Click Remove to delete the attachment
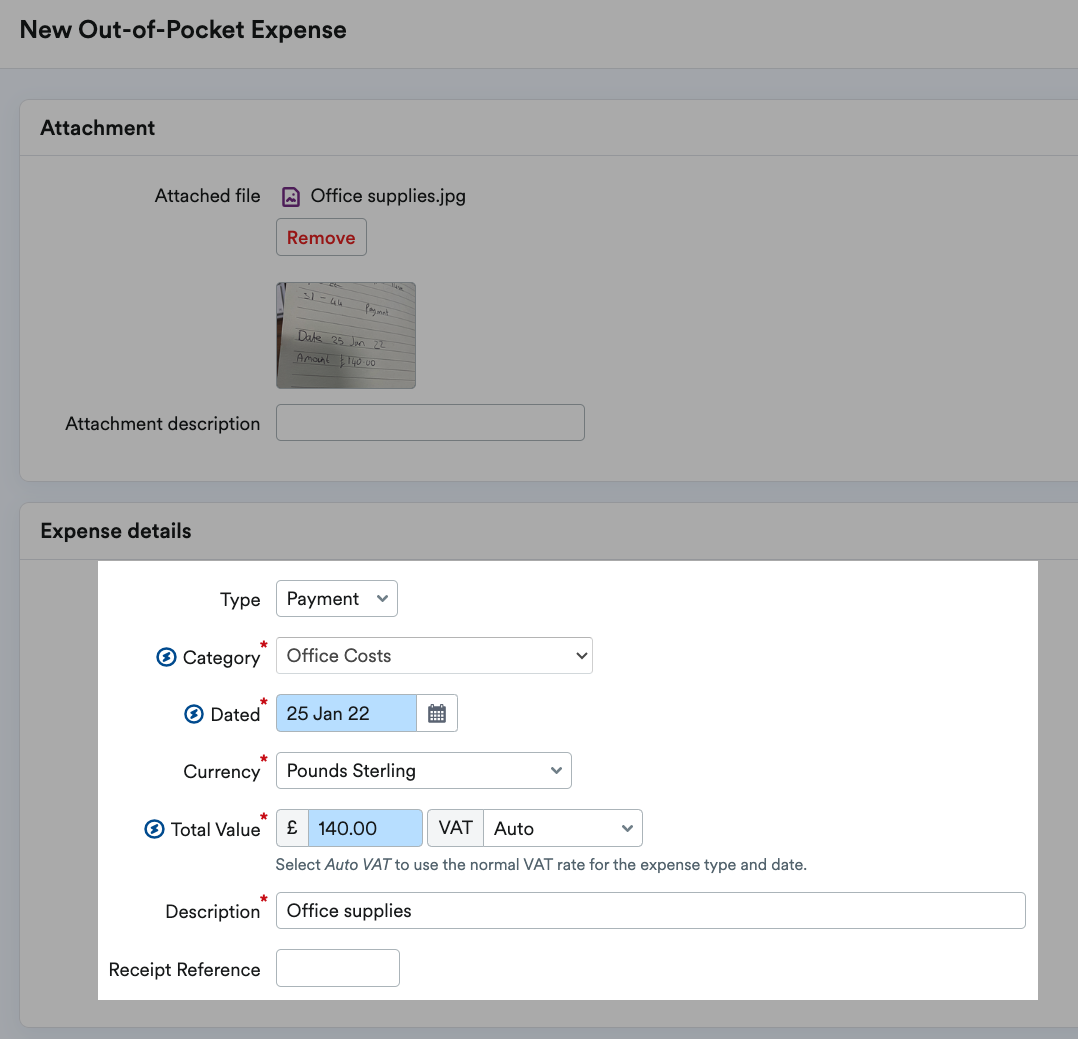This screenshot has width=1078, height=1039. (320, 237)
